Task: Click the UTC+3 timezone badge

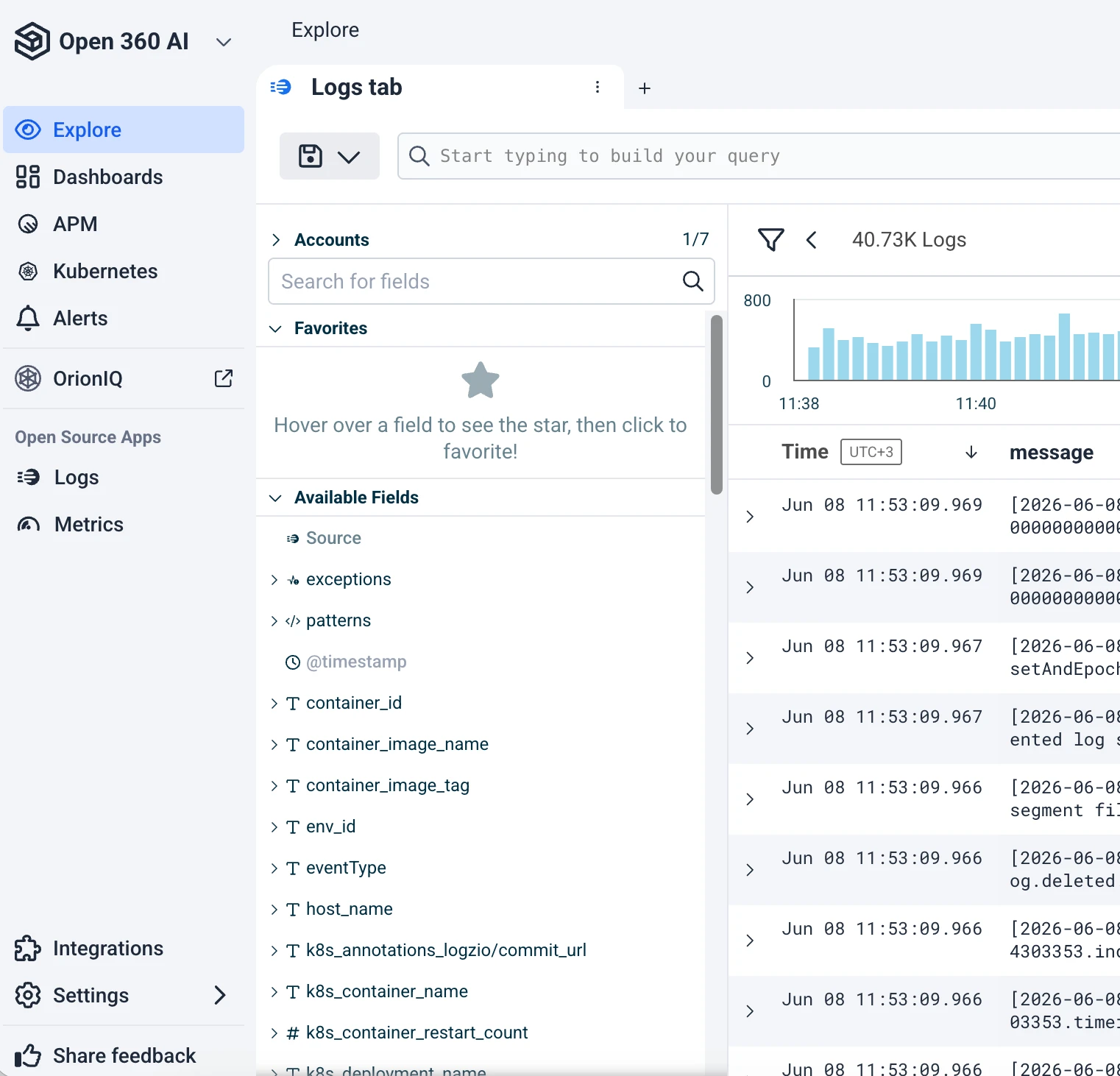Action: tap(871, 452)
